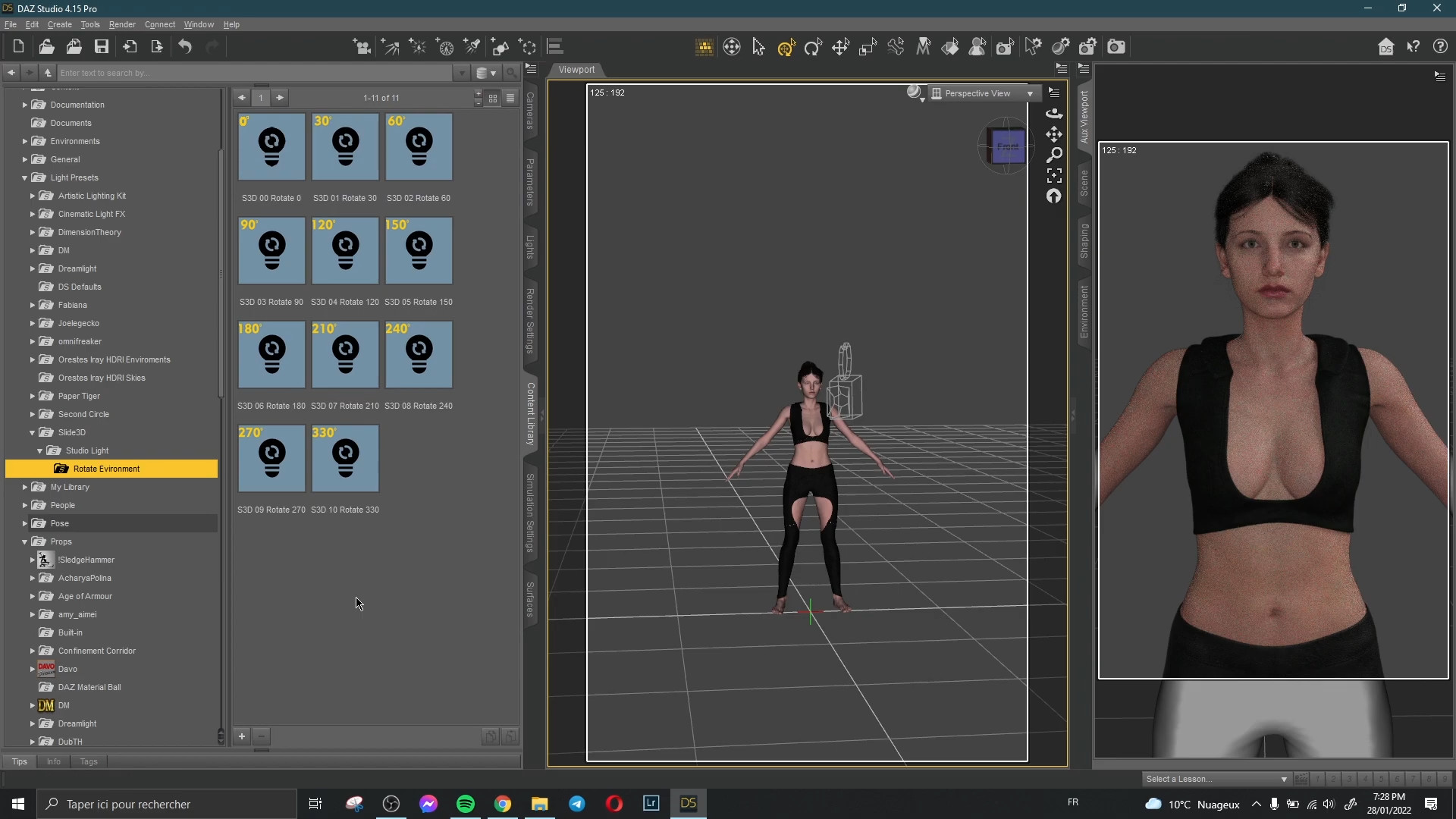The height and width of the screenshot is (819, 1456).
Task: Switch to the Parameters side tab
Action: 530,182
